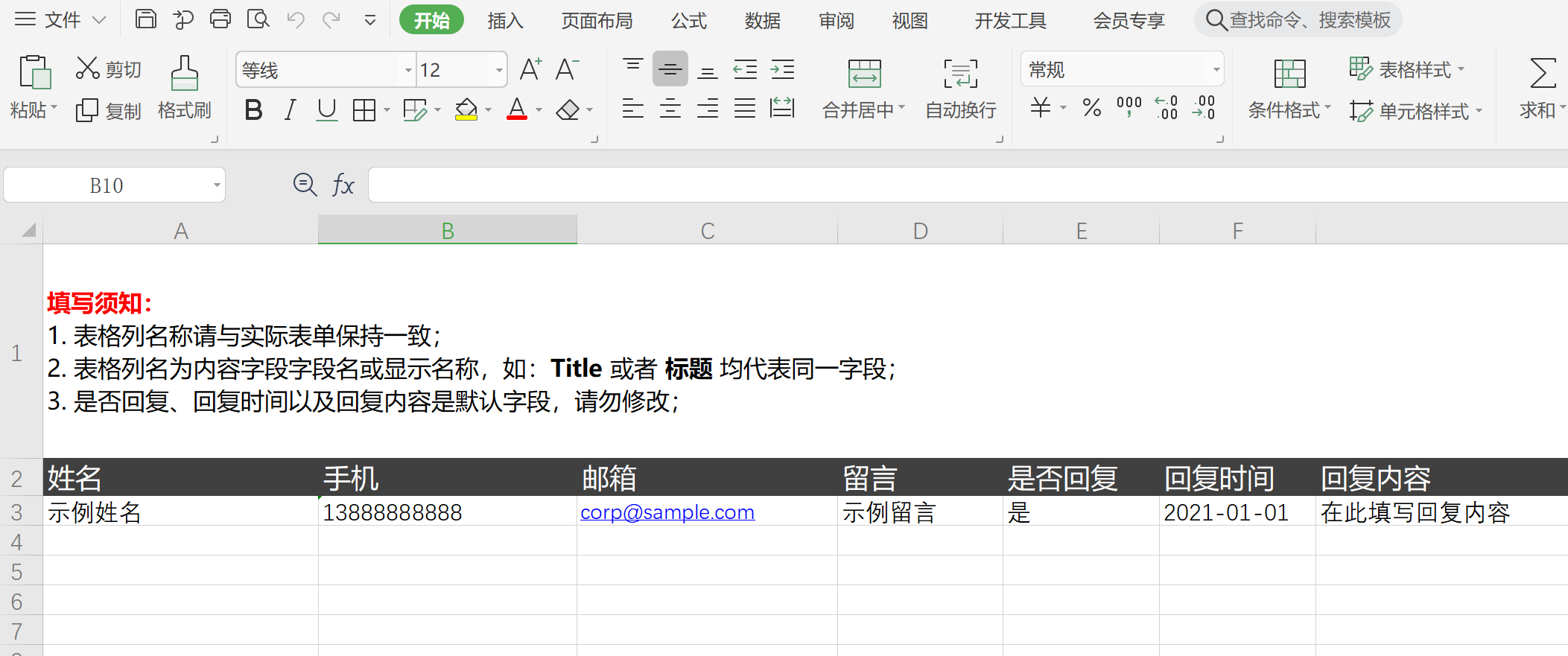The width and height of the screenshot is (1568, 656).
Task: Click the Conditional Formatting (条件格式) icon
Action: pos(1289,73)
